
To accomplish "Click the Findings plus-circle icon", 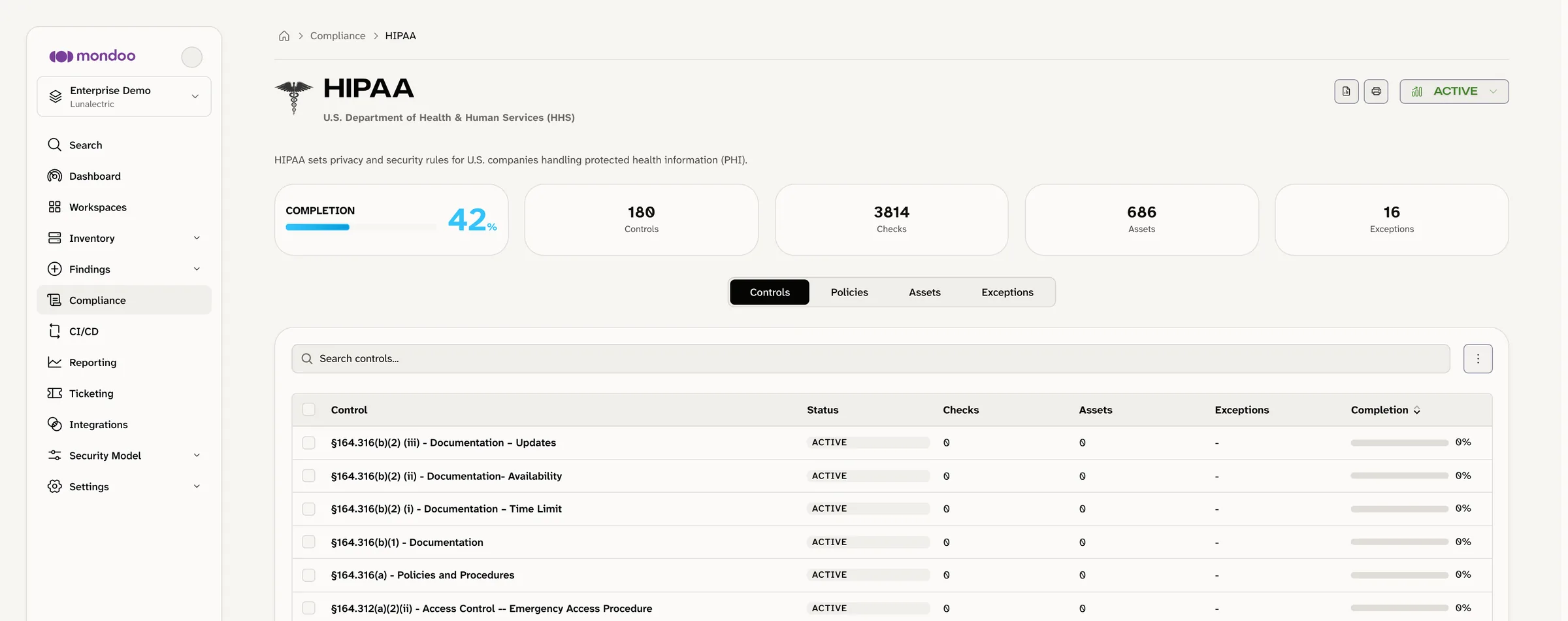I will [x=55, y=269].
